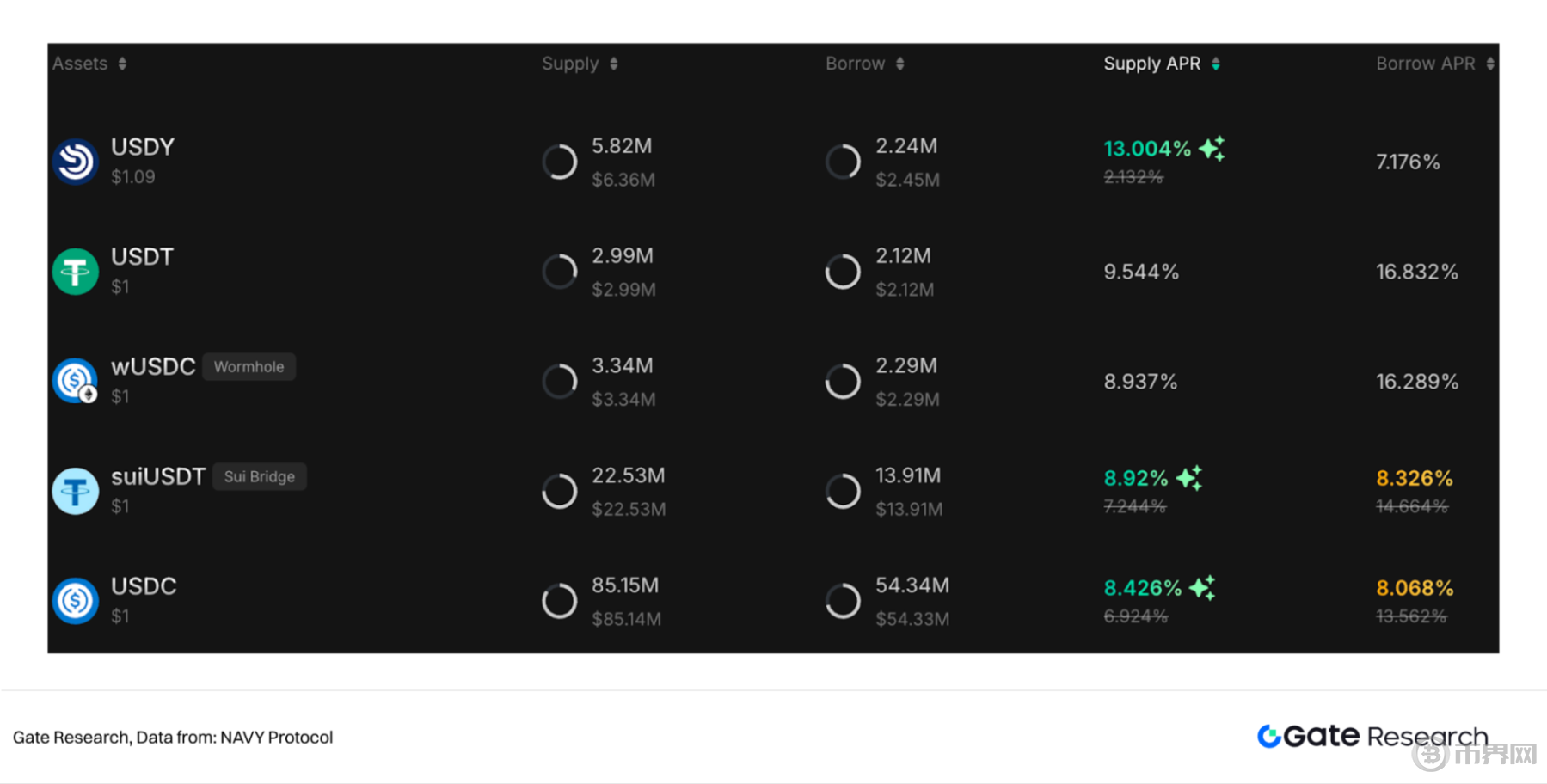Click the USDC supply utilization ring
Viewport: 1547px width, 784px height.
point(559,601)
